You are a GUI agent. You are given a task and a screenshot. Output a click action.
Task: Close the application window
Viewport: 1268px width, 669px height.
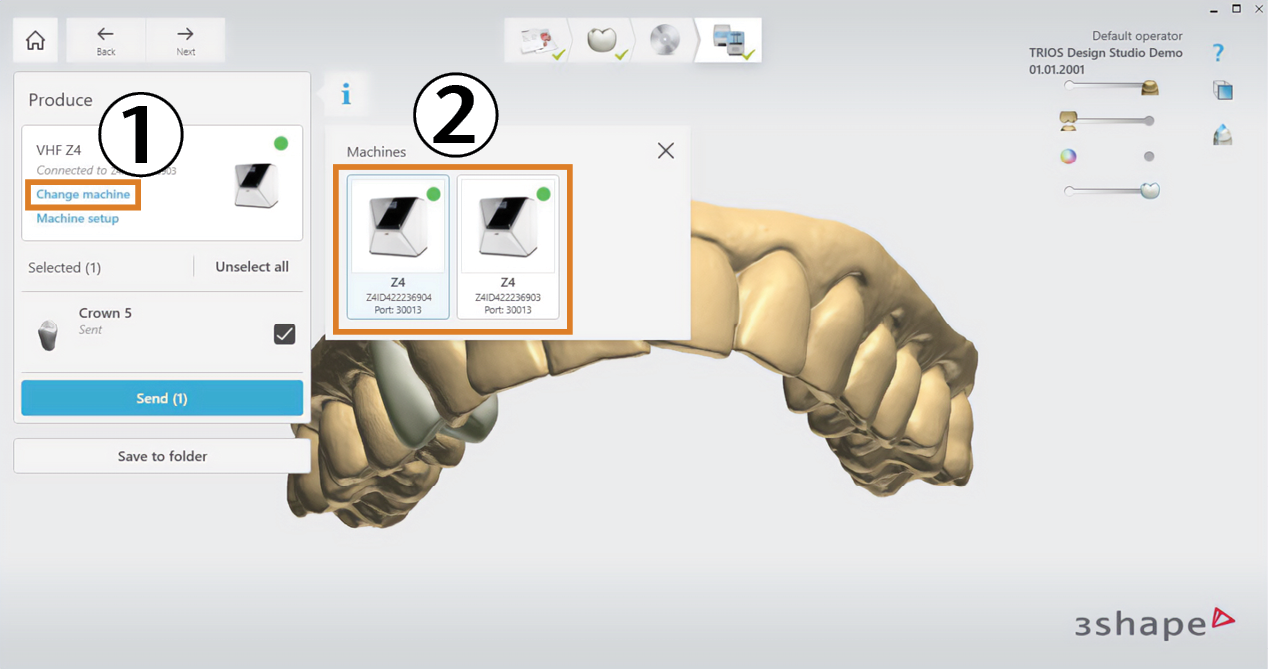tap(1258, 8)
